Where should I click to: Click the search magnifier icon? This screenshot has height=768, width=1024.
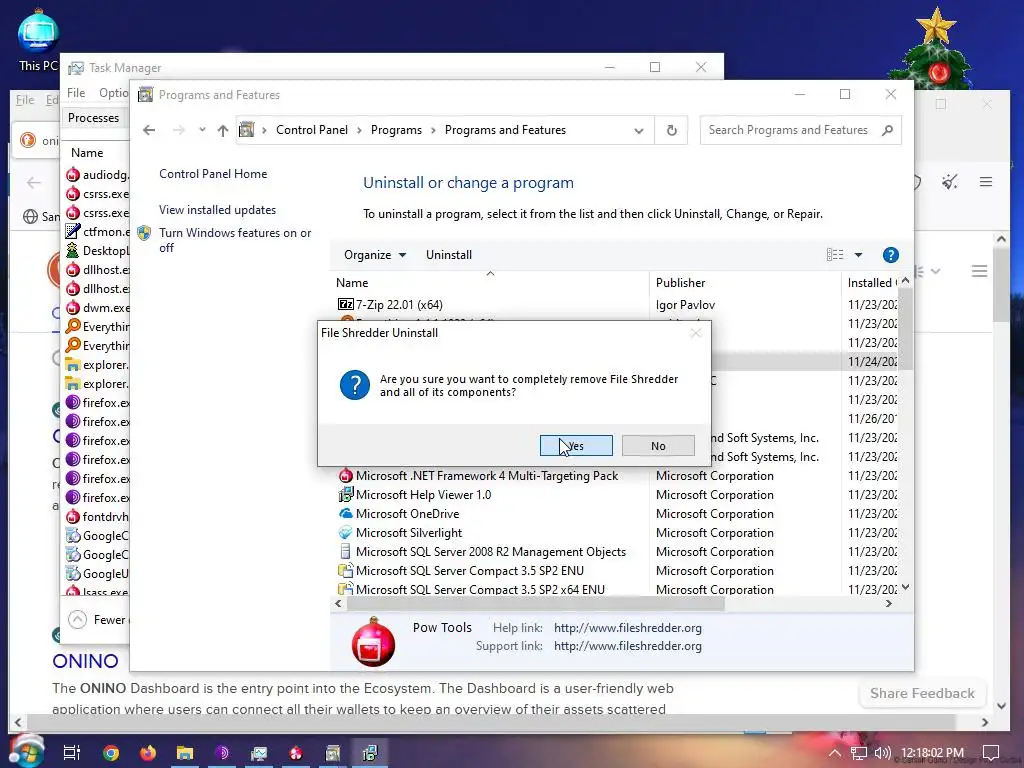(887, 130)
